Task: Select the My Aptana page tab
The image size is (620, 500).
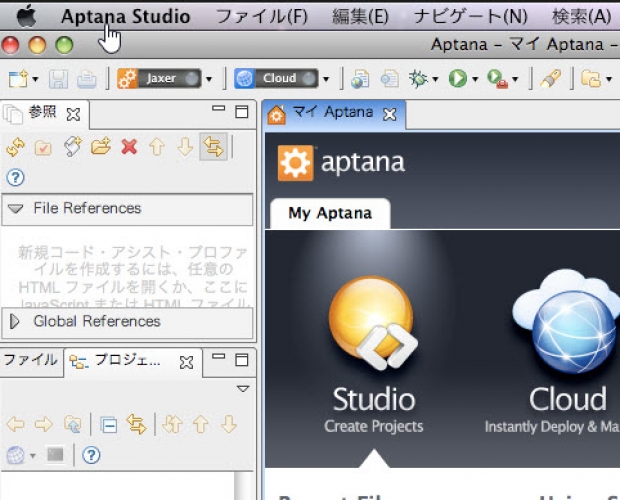Action: click(330, 213)
